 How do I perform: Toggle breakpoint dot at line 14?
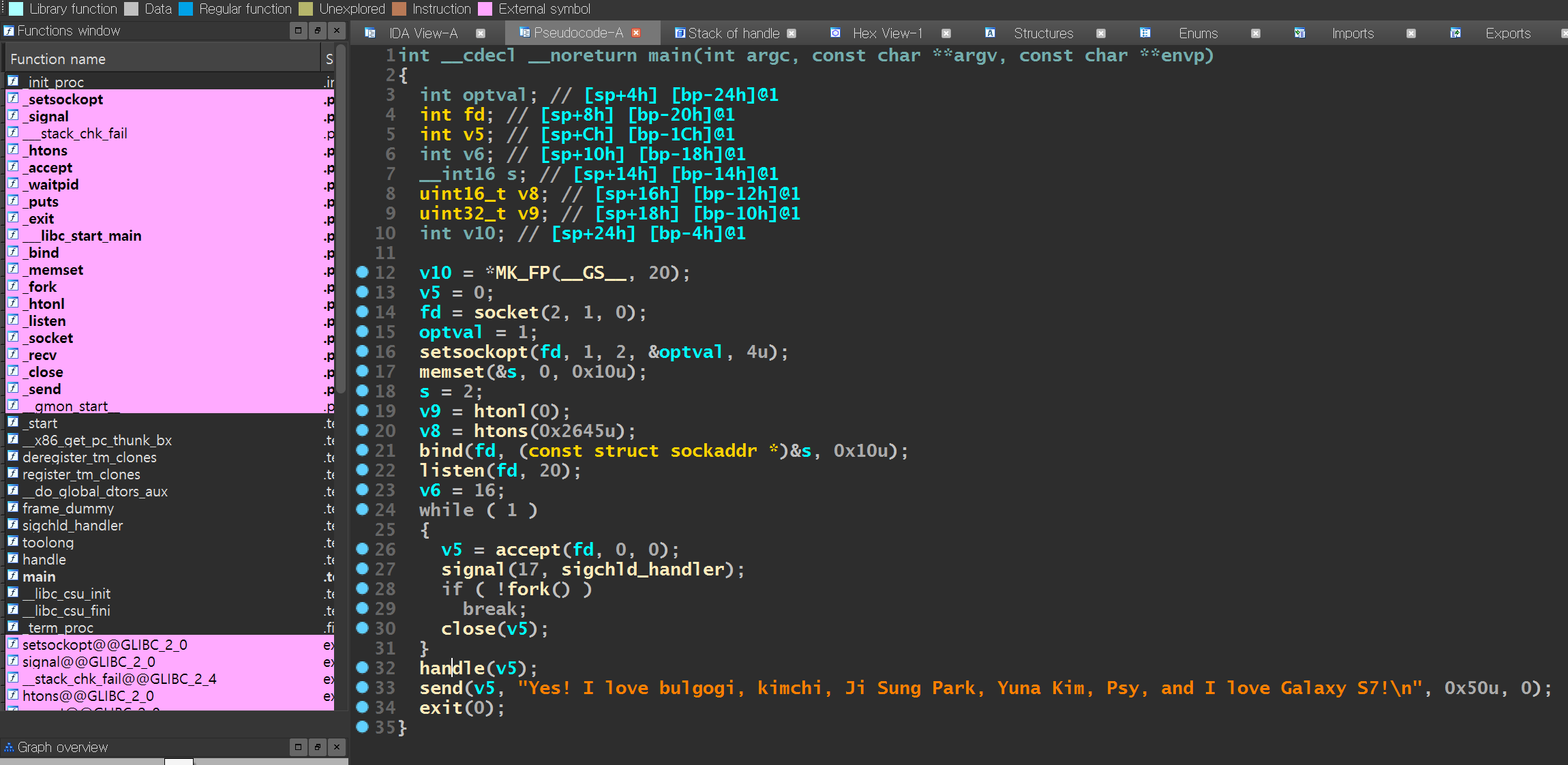point(363,312)
